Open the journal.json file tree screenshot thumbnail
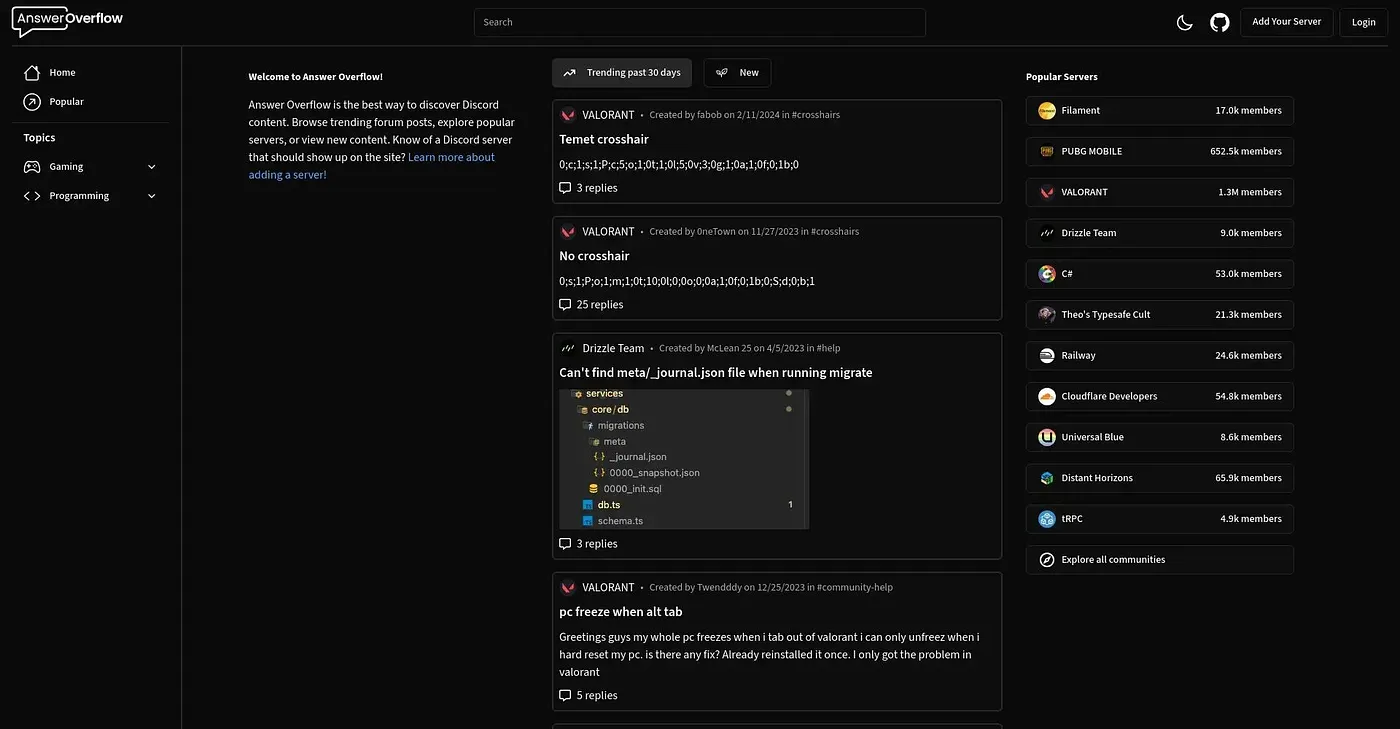 684,459
